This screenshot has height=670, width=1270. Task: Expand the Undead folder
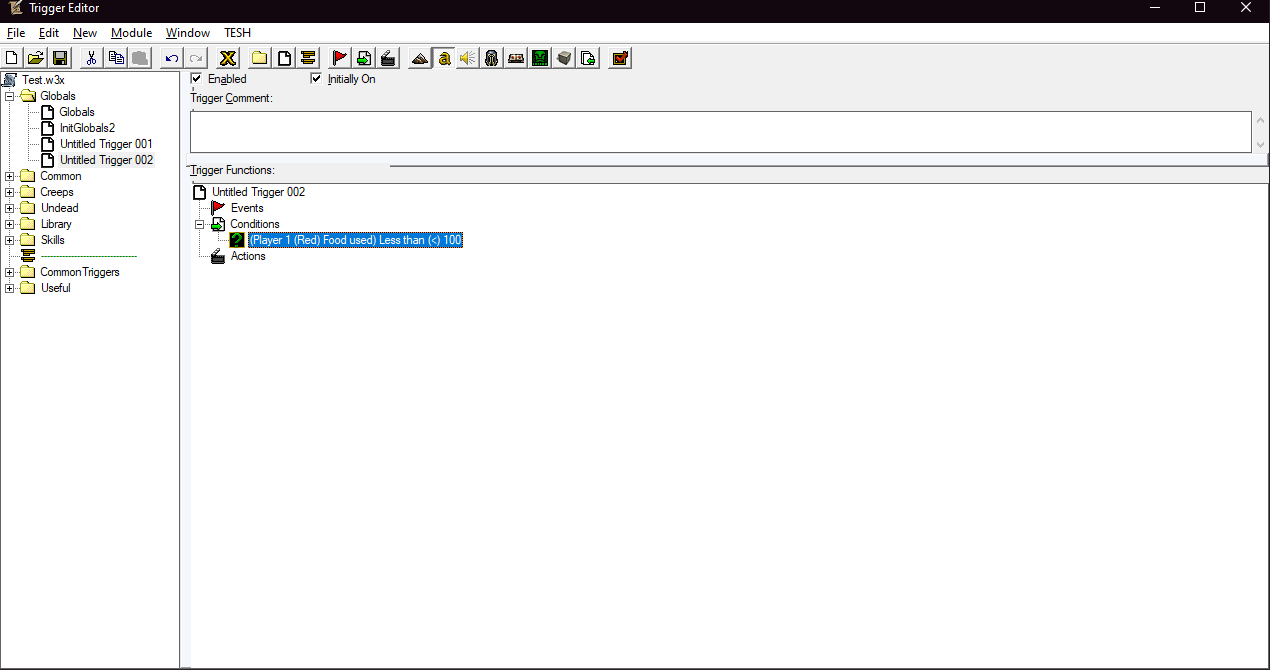click(10, 208)
